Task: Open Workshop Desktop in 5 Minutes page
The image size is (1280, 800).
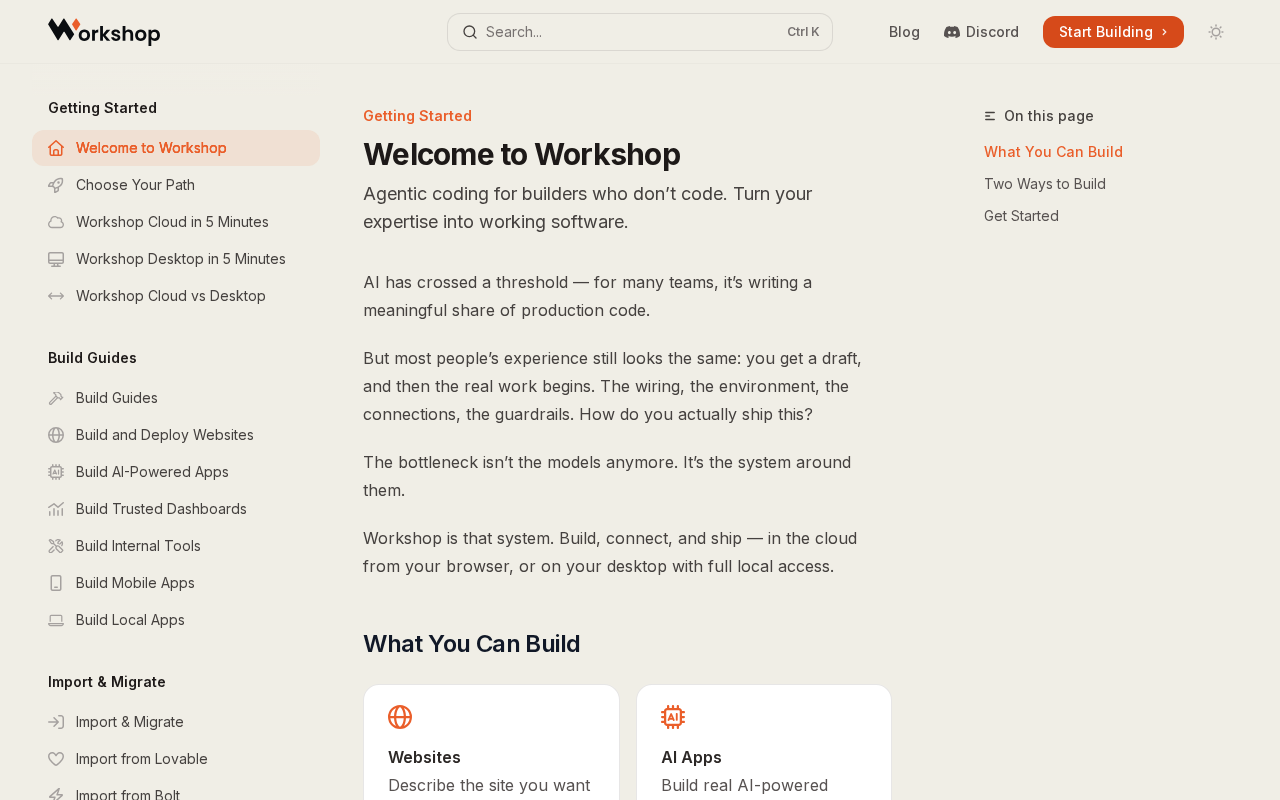Action: (176, 259)
